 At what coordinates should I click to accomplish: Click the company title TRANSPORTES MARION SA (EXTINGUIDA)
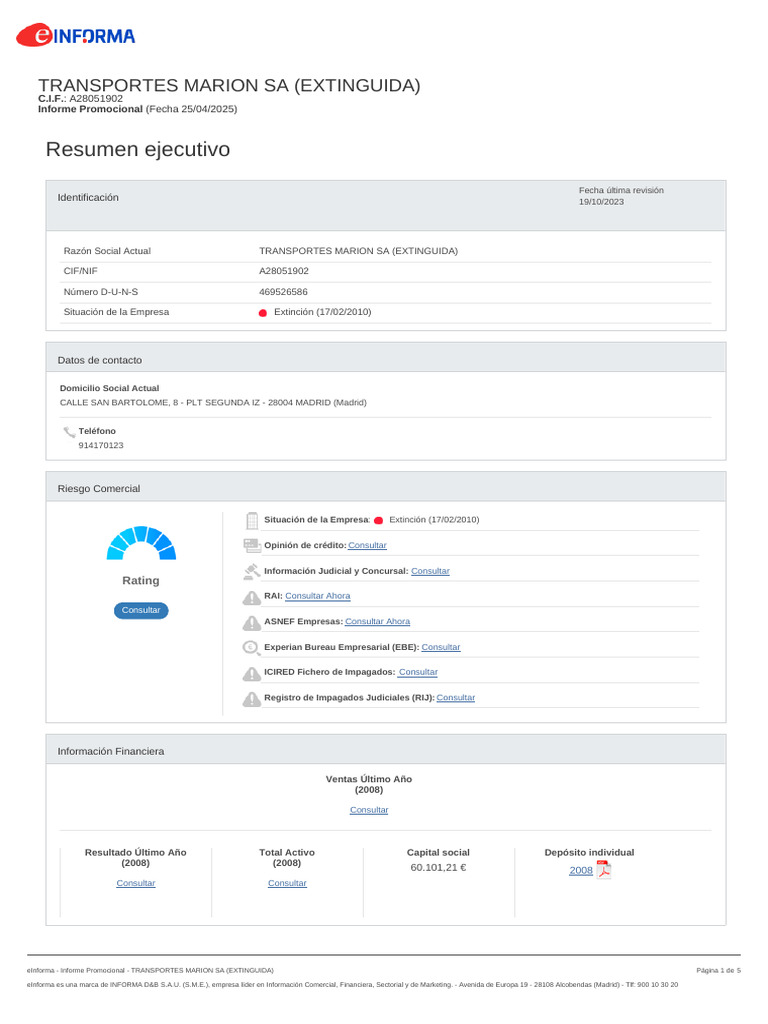[229, 85]
